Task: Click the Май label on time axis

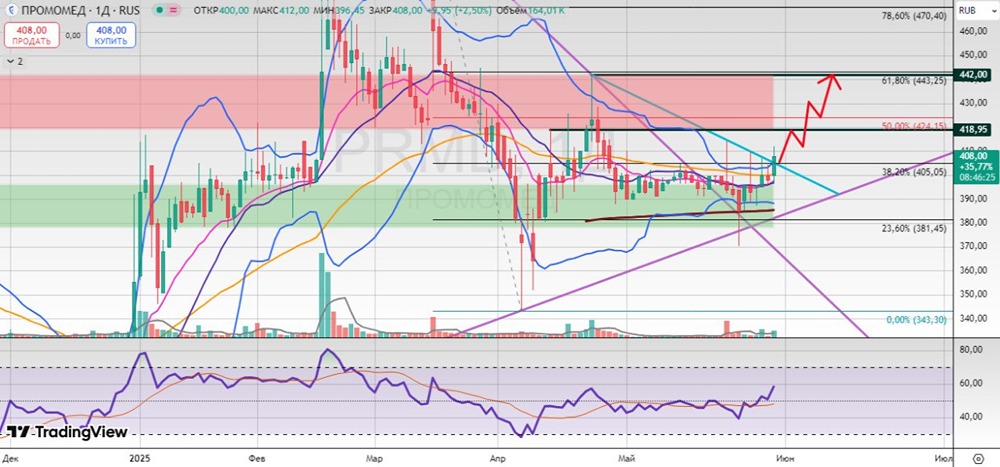Action: [x=627, y=458]
